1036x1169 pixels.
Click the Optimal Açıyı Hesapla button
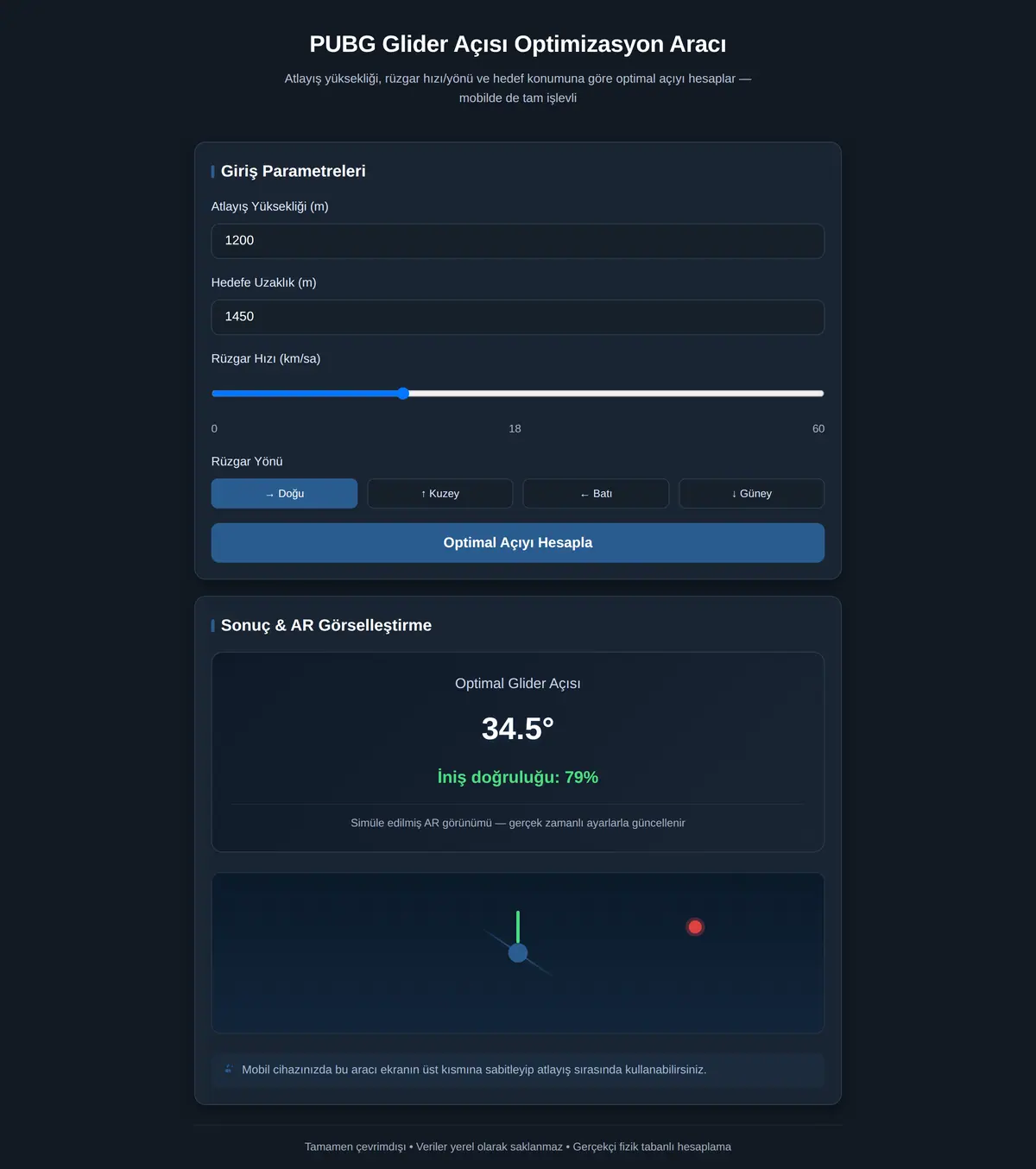(518, 543)
